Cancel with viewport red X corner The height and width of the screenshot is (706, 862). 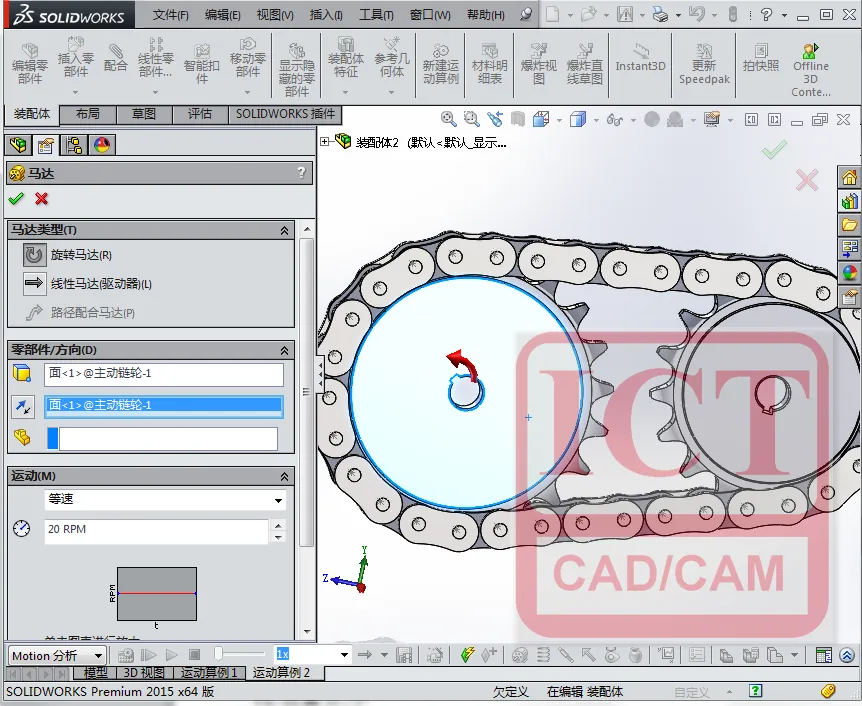coord(806,180)
